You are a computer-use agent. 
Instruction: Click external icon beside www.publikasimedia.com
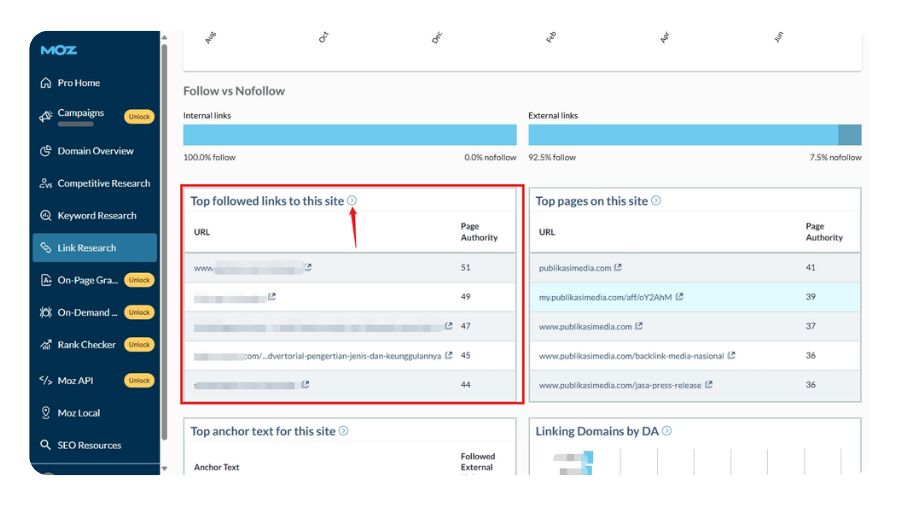(x=639, y=326)
